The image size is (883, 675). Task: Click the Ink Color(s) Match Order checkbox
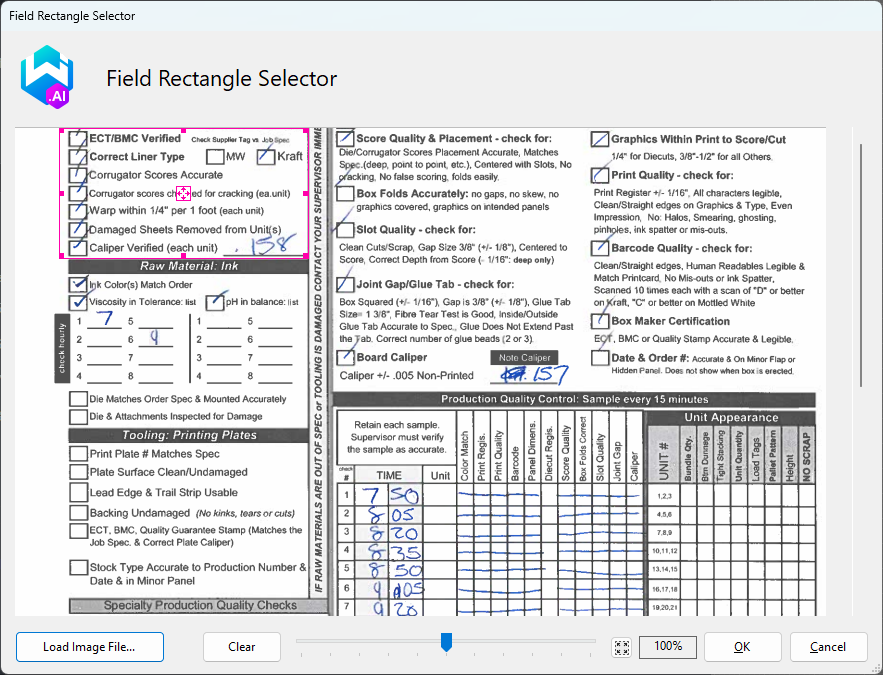pos(78,284)
